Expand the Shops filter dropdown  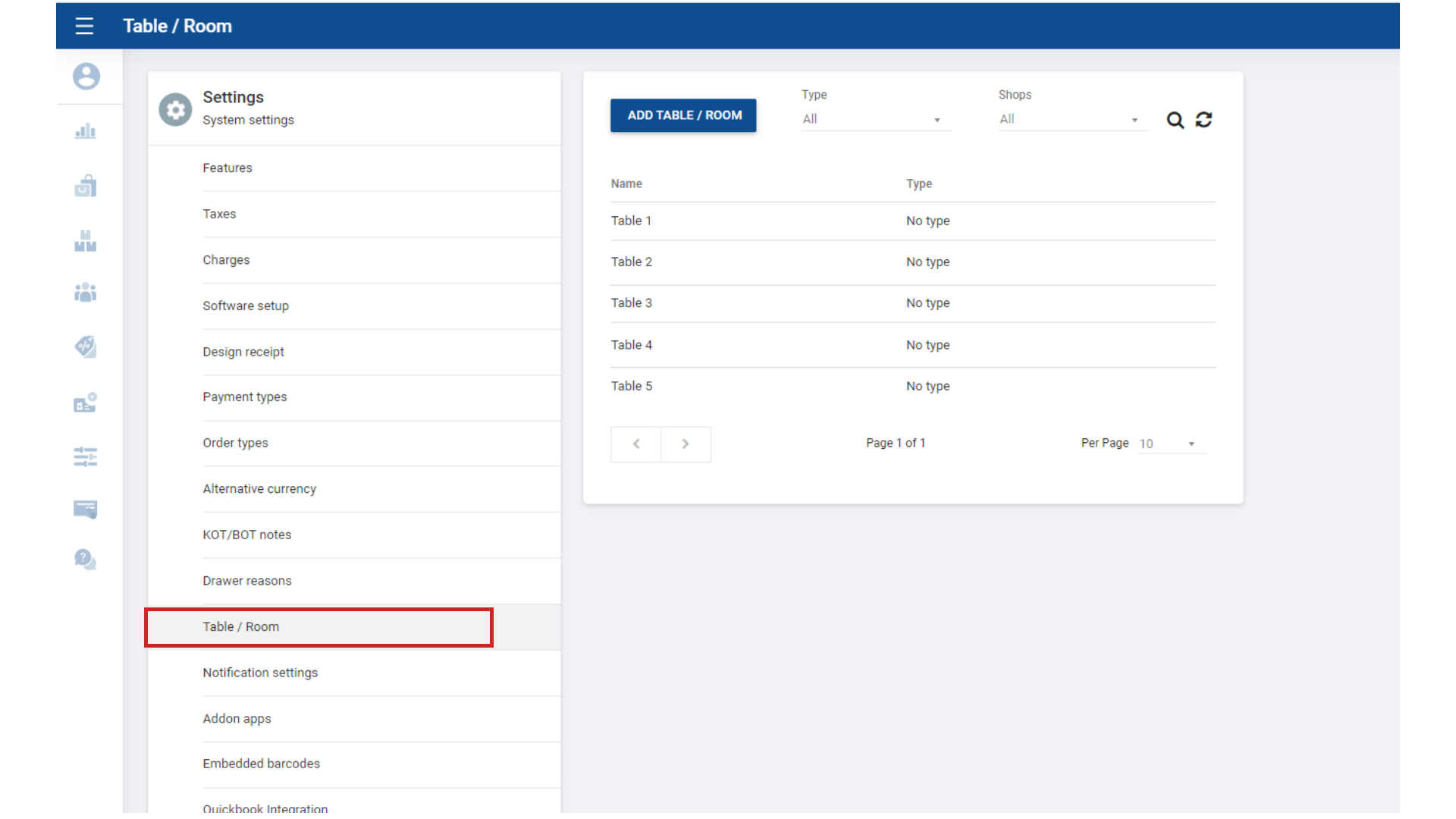1072,120
